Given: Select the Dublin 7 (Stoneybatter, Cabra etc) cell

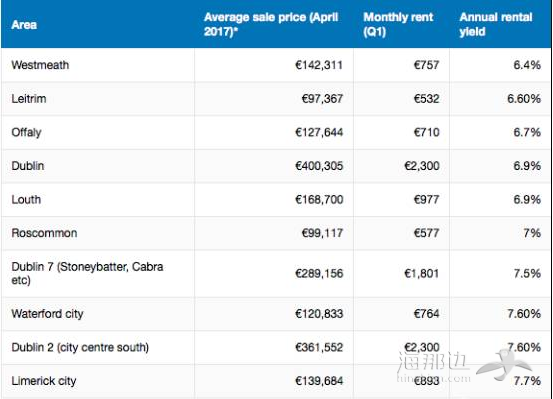Looking at the screenshot, I should 87,273.
